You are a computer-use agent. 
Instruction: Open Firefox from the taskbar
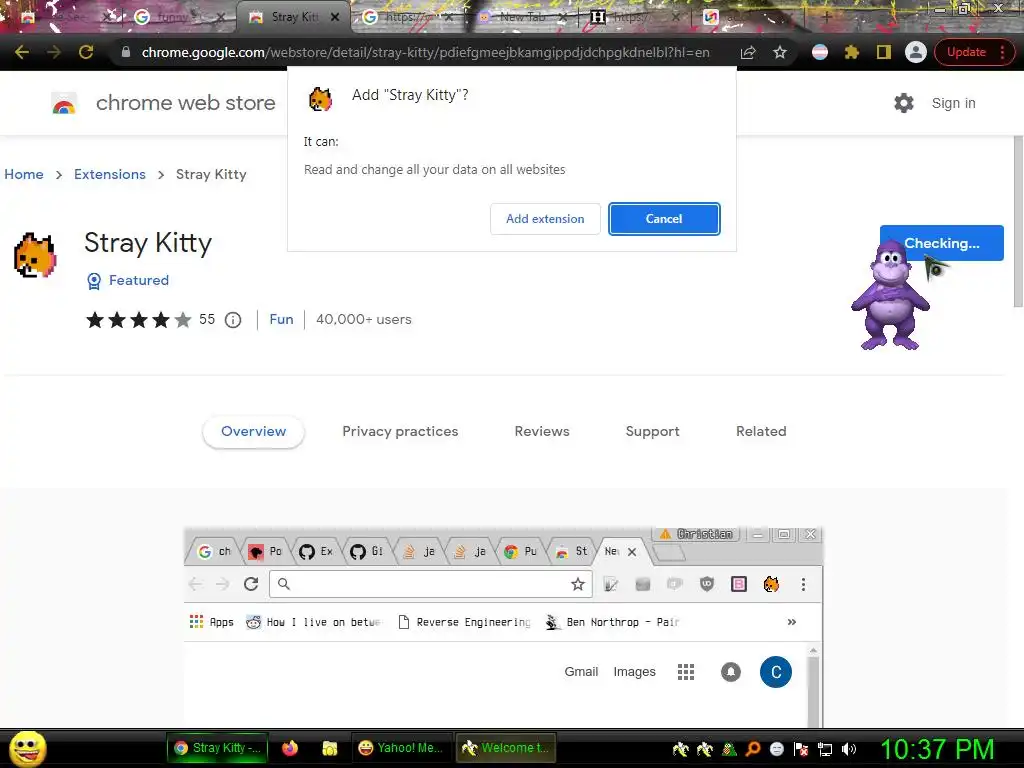[x=290, y=748]
